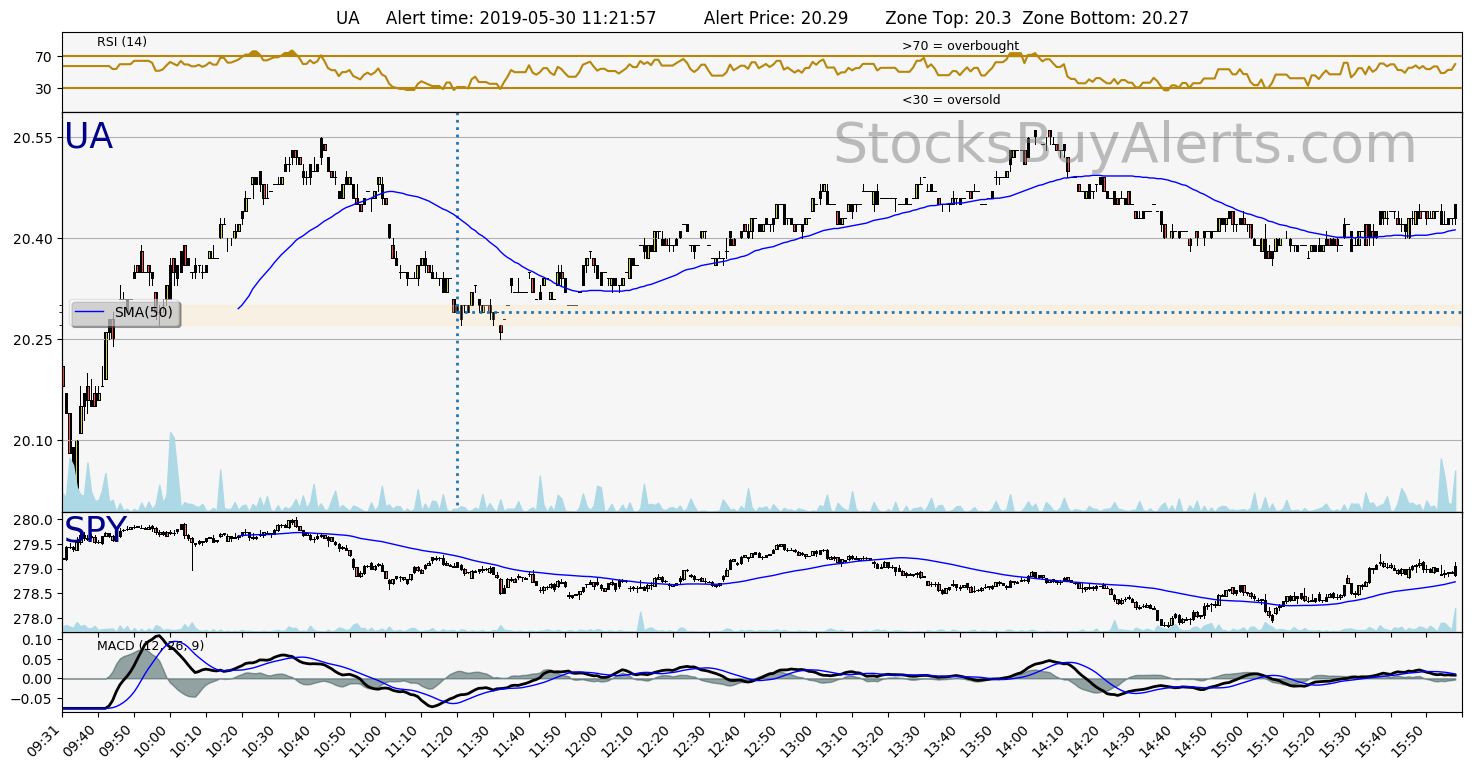Image resolution: width=1475 pixels, height=770 pixels.
Task: Click the 20.10 price axis label
Action: tap(32, 441)
